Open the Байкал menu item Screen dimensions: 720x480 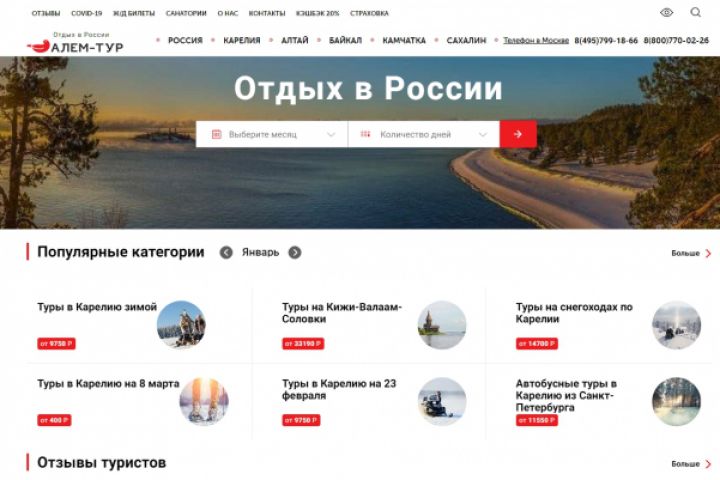[345, 40]
